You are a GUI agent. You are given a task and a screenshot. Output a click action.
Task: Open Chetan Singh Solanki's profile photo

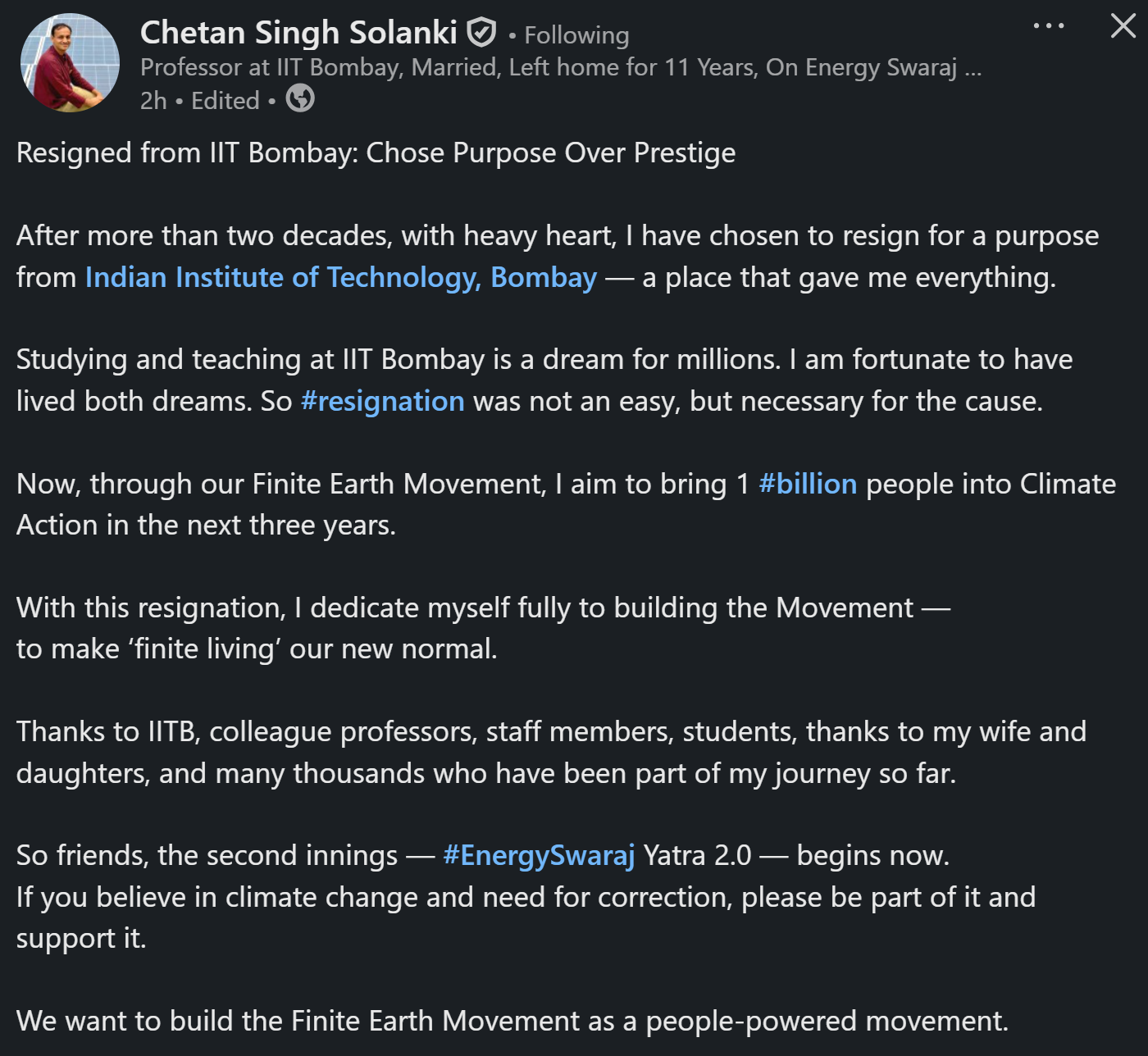pos(70,63)
